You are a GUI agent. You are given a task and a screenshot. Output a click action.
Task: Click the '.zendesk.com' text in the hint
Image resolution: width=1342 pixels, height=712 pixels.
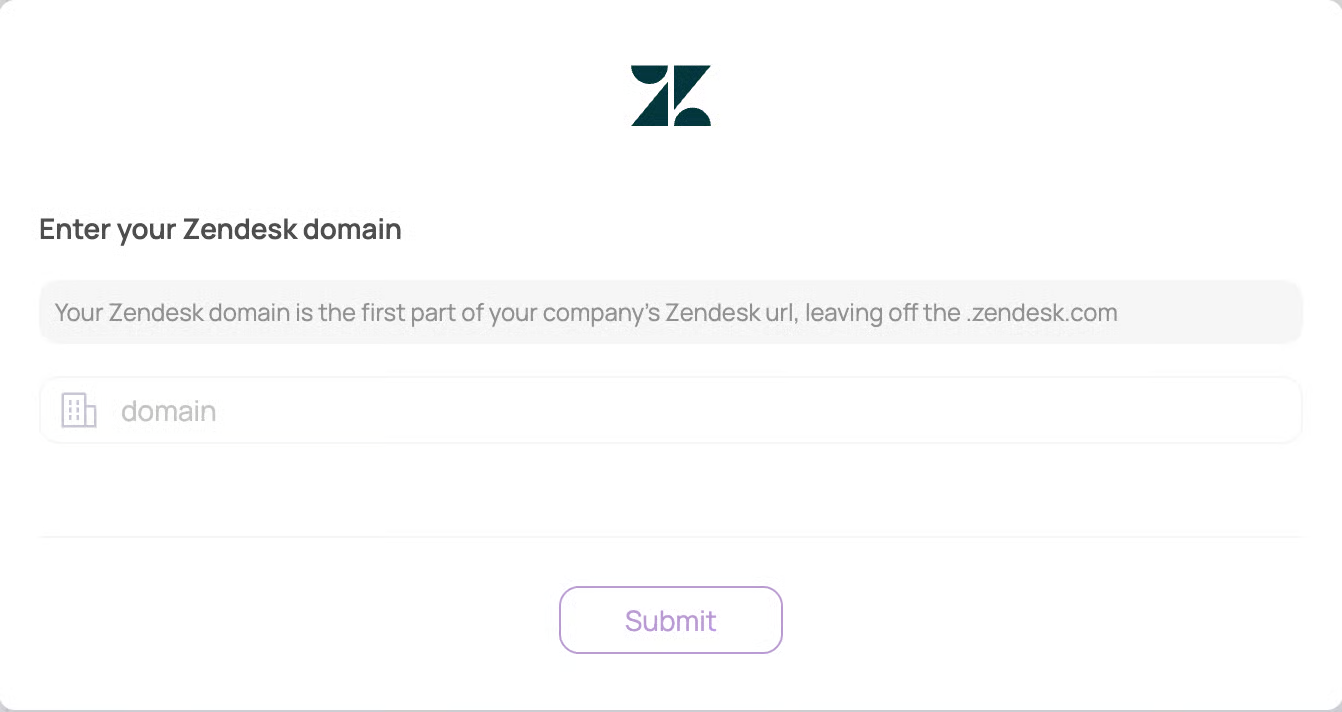(1041, 312)
